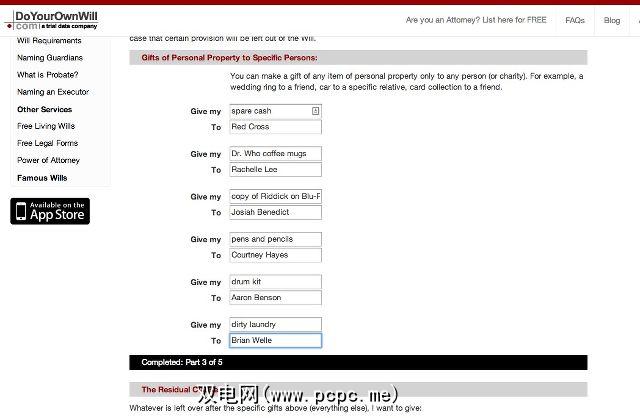Screen dimensions: 640x418
Task: Click the 'dirty laundry' gift field
Action: pos(276,325)
